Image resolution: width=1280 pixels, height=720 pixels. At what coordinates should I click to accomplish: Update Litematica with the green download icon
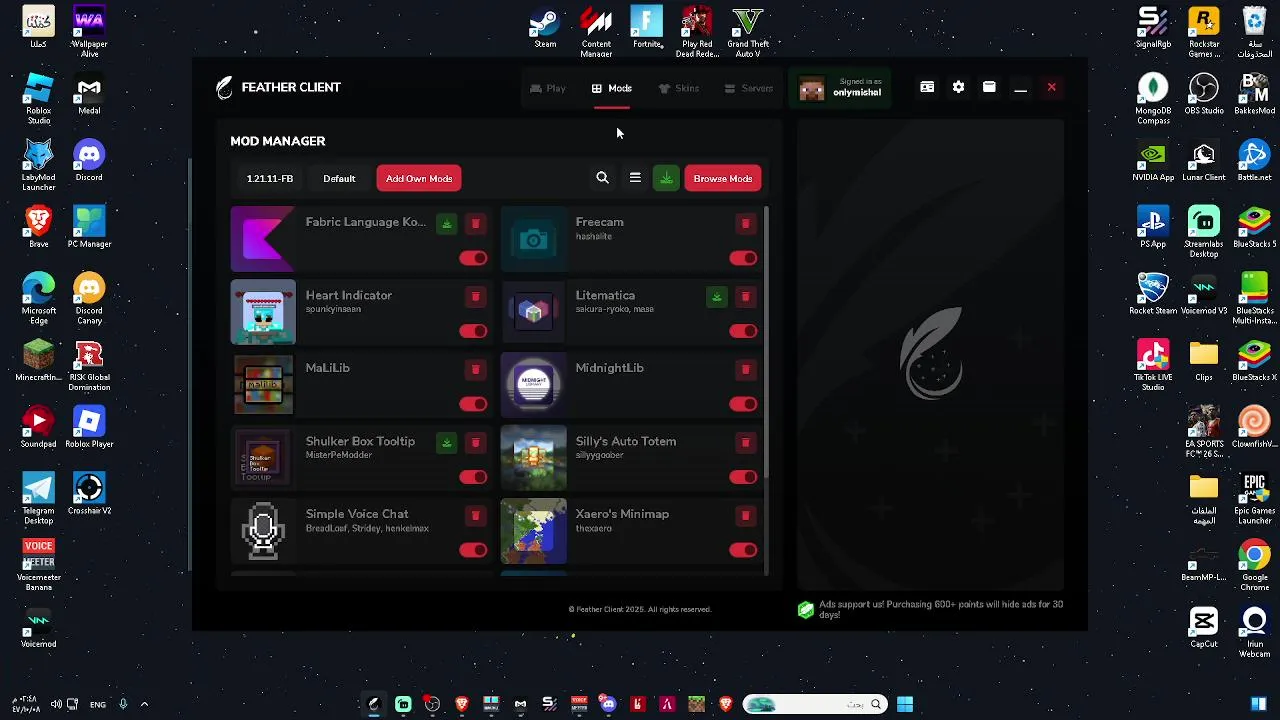pyautogui.click(x=717, y=297)
